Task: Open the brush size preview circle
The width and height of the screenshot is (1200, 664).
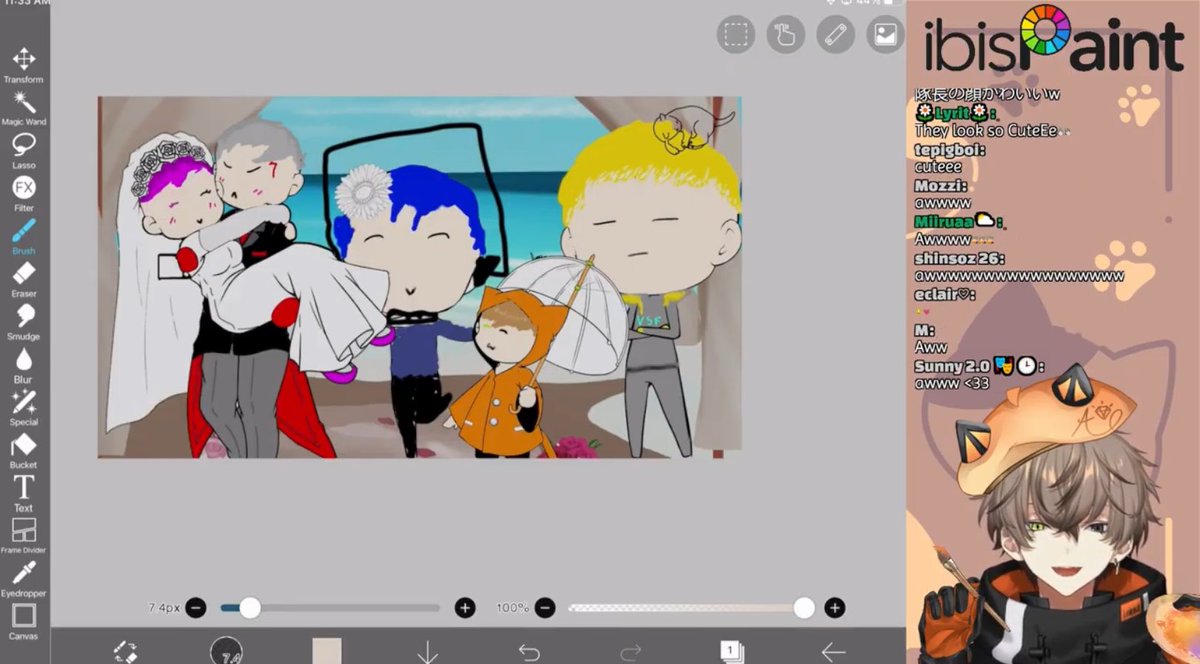Action: pos(227,652)
